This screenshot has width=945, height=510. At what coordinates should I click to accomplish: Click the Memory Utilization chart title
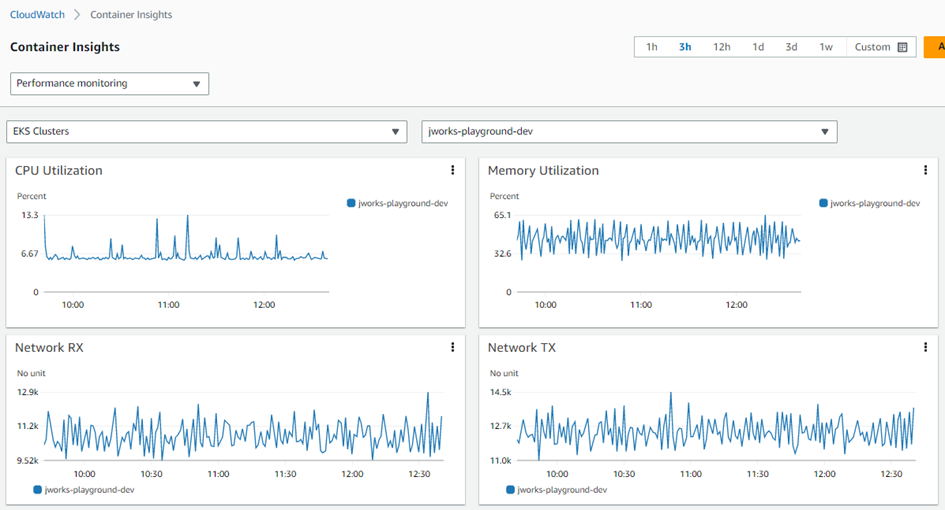[543, 171]
